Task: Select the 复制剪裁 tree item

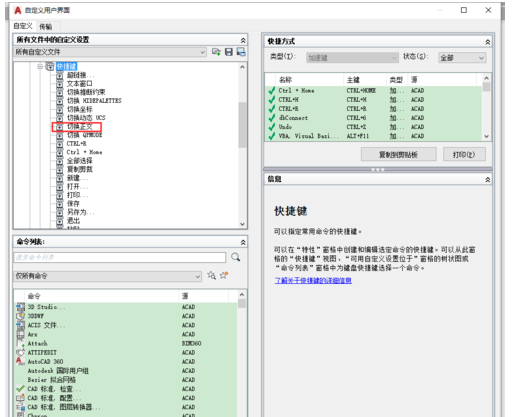Action: point(80,169)
